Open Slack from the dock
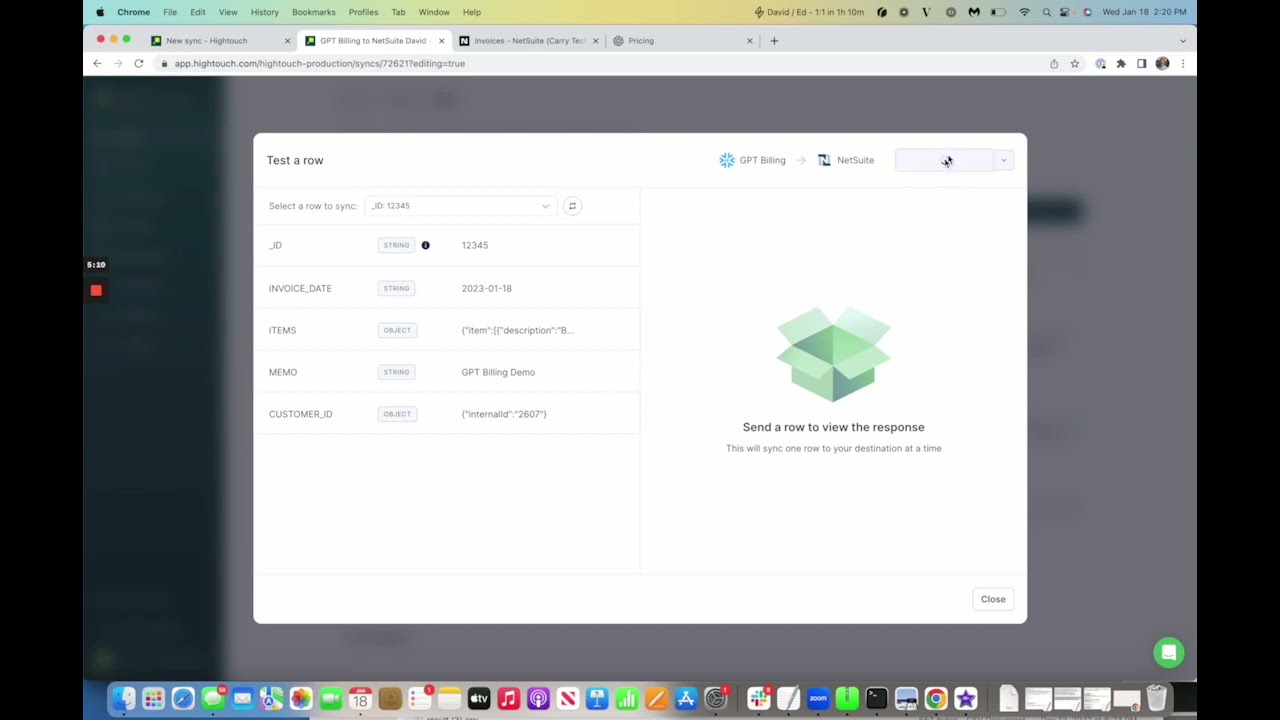This screenshot has height=720, width=1280. click(x=759, y=699)
